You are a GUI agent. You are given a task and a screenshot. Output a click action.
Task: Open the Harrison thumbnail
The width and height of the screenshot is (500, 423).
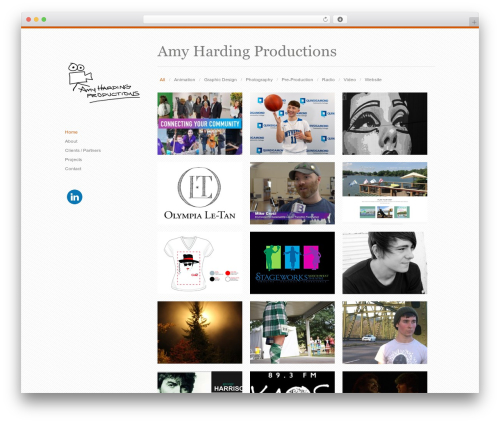point(200,382)
